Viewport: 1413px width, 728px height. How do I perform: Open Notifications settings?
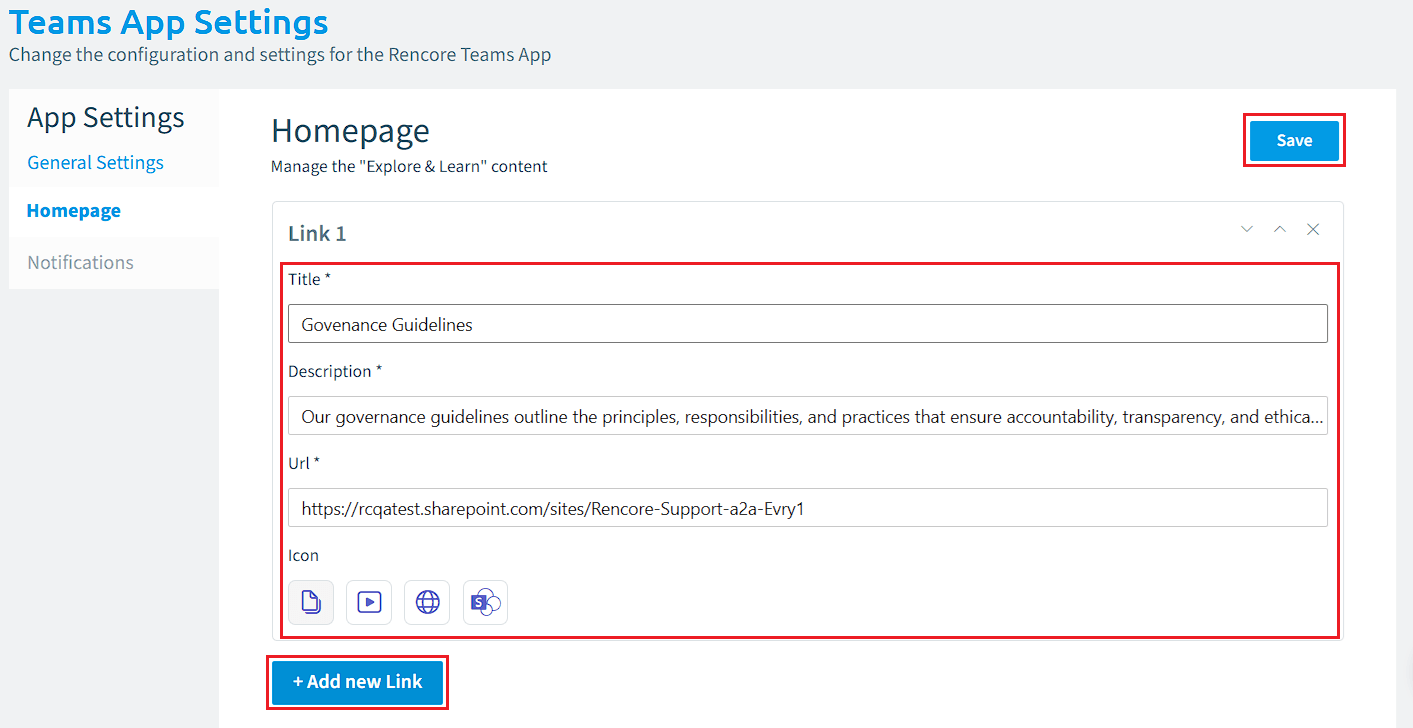click(80, 263)
